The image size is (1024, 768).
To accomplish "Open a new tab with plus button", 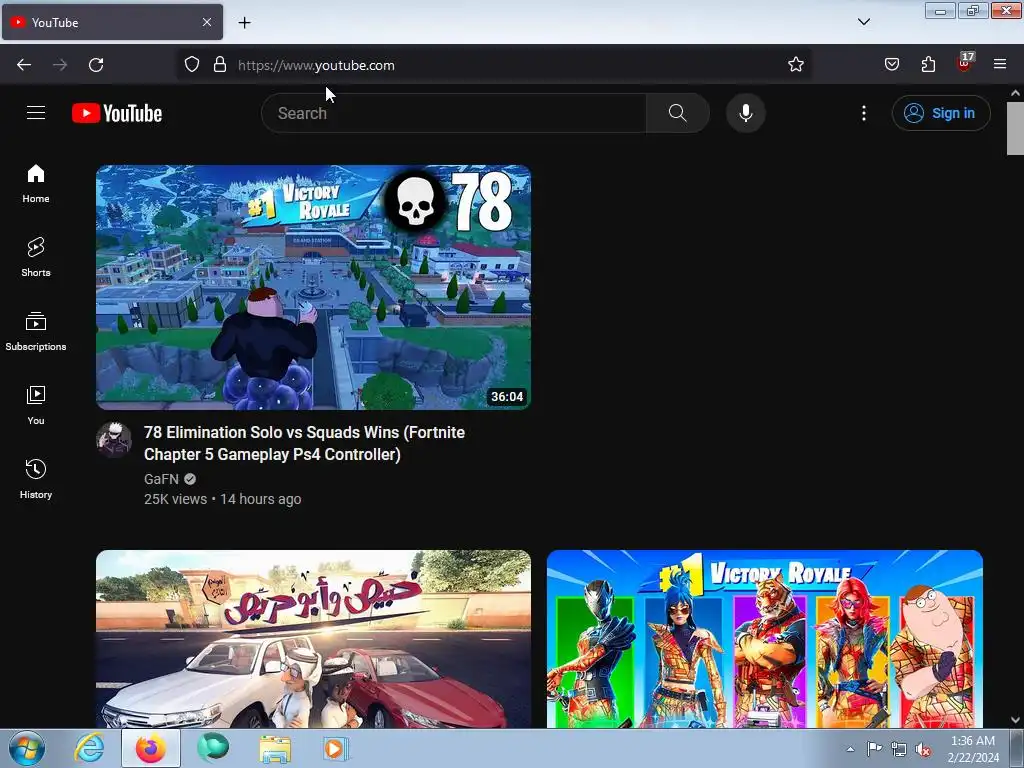I will click(x=244, y=23).
